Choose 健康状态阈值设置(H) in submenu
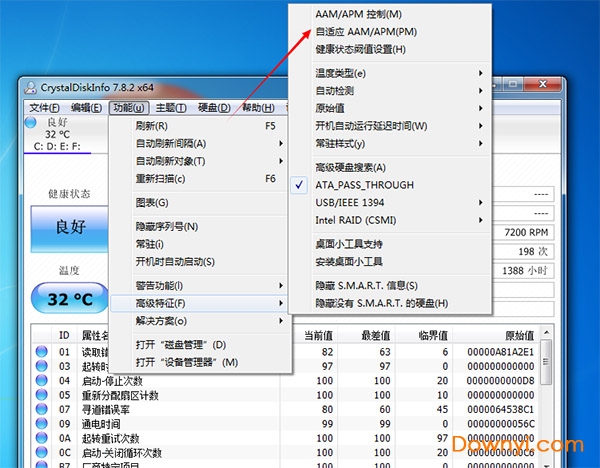This screenshot has width=600, height=468. [x=360, y=48]
